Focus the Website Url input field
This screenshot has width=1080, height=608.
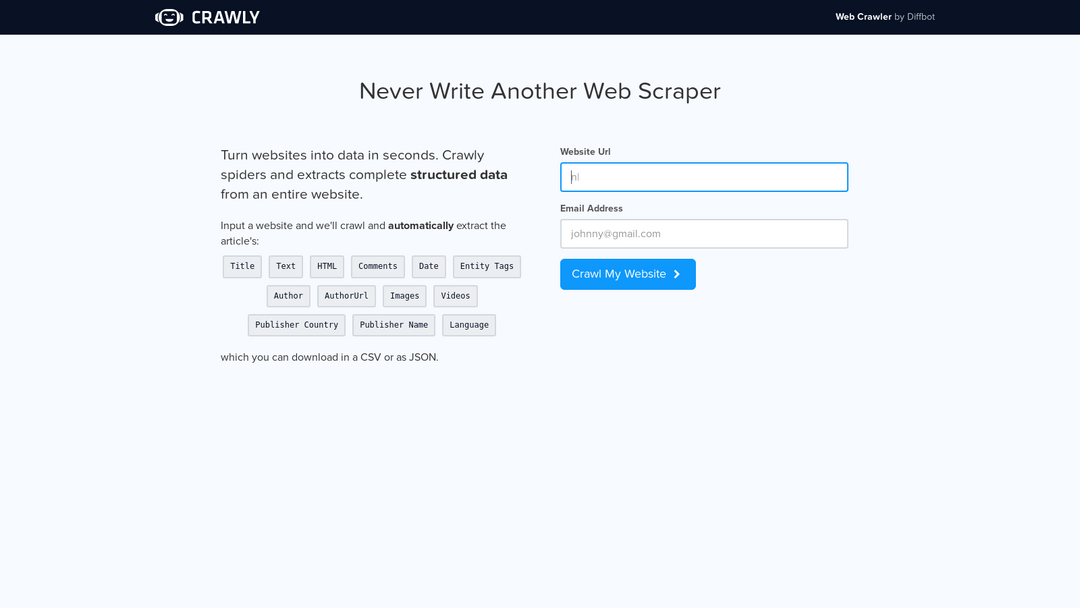pos(704,177)
